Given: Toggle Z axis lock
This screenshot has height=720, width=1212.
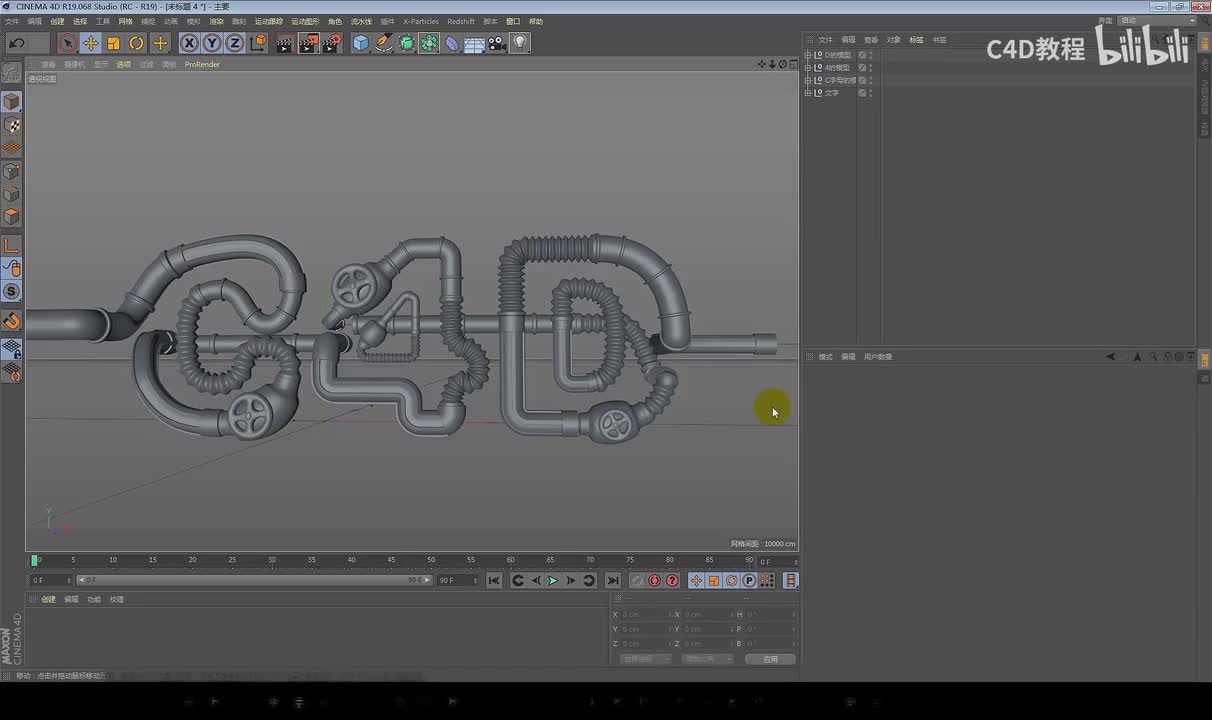Looking at the screenshot, I should (x=234, y=43).
